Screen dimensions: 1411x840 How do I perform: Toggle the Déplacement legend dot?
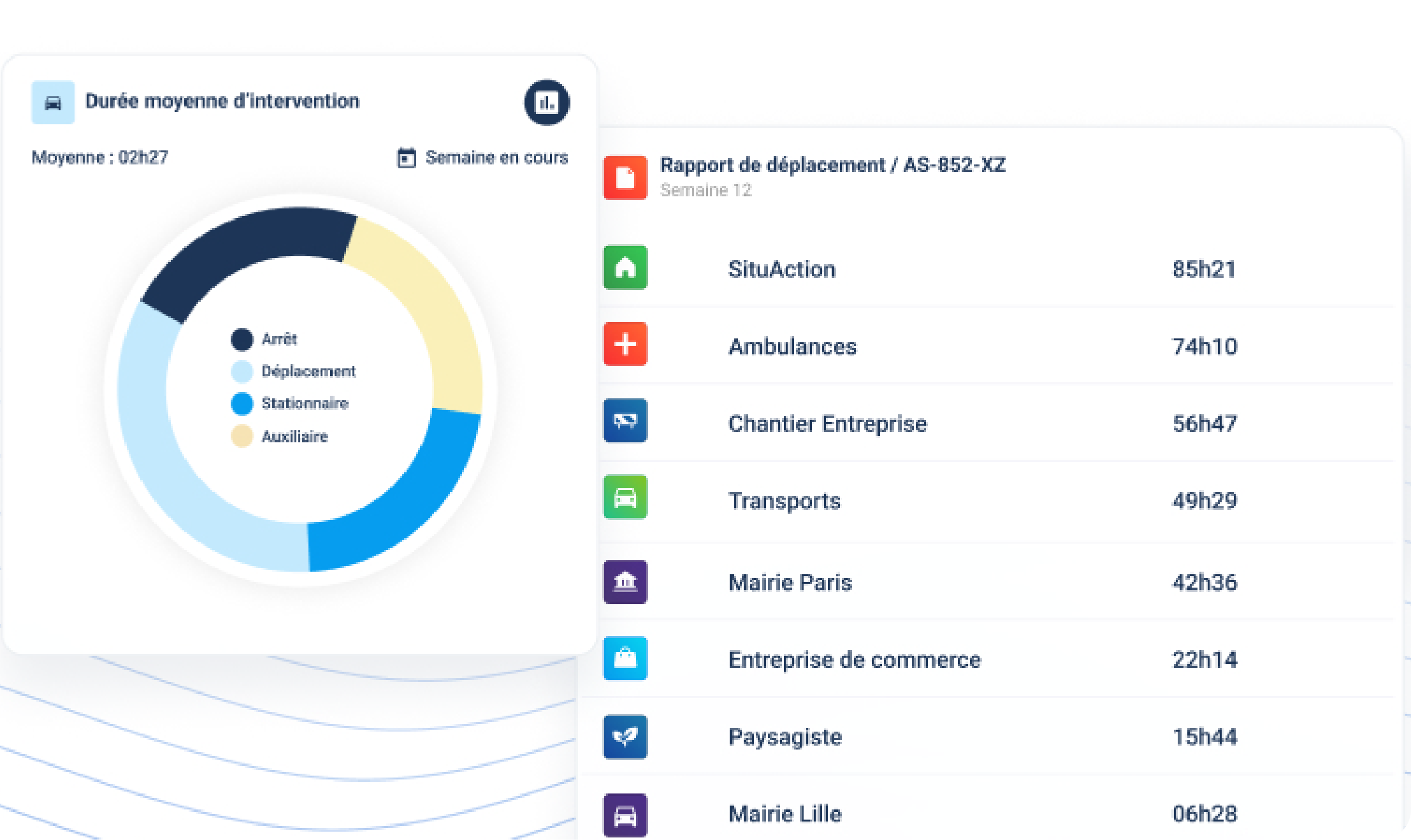click(242, 371)
